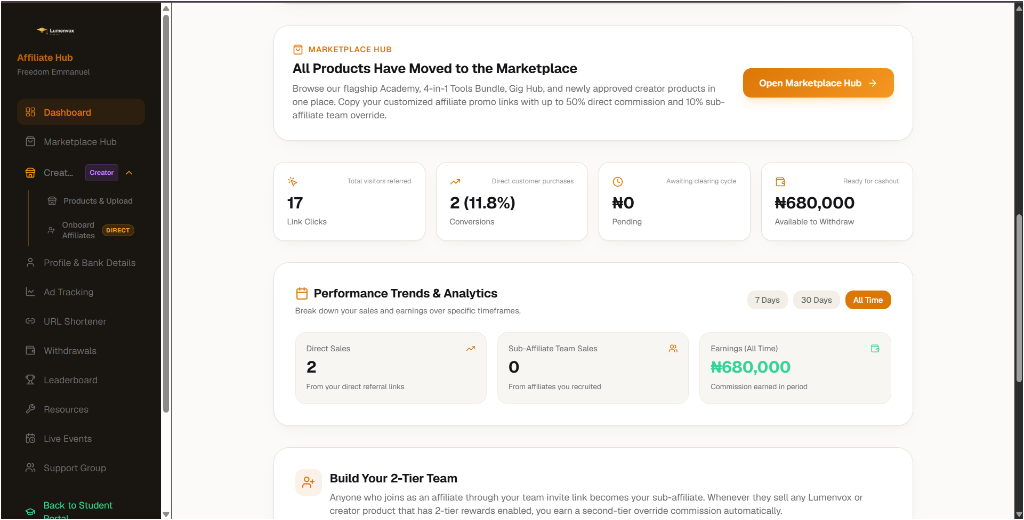Click the 17 Link Clicks value
The image size is (1024, 520).
click(x=295, y=203)
